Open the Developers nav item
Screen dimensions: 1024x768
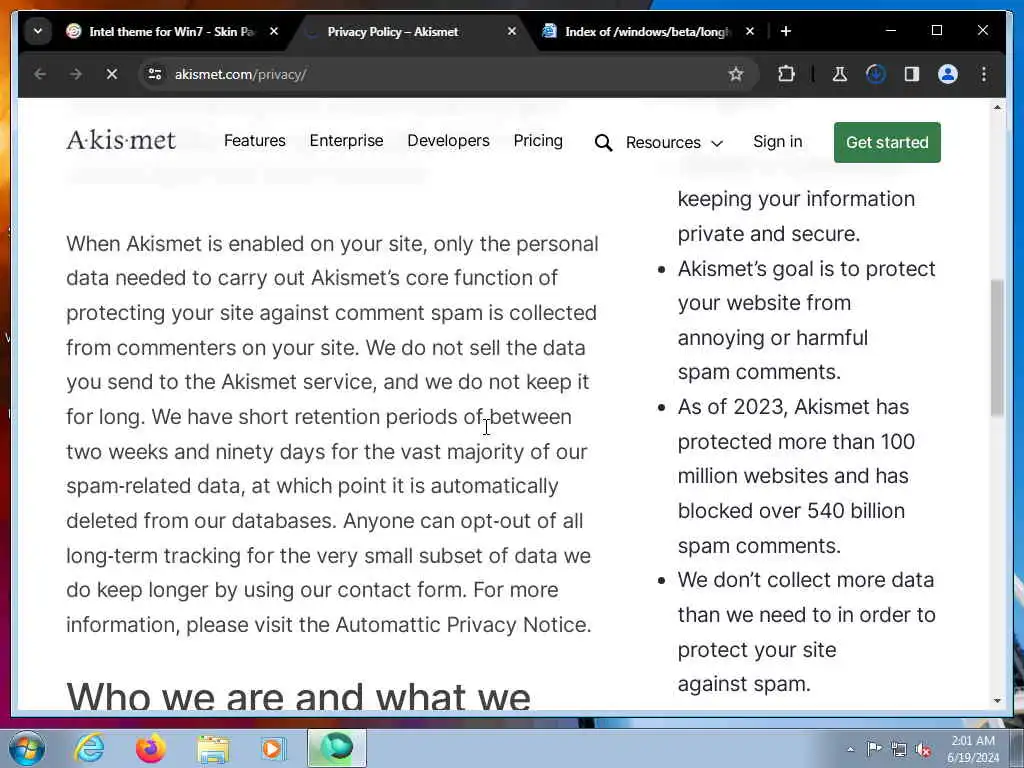point(448,140)
